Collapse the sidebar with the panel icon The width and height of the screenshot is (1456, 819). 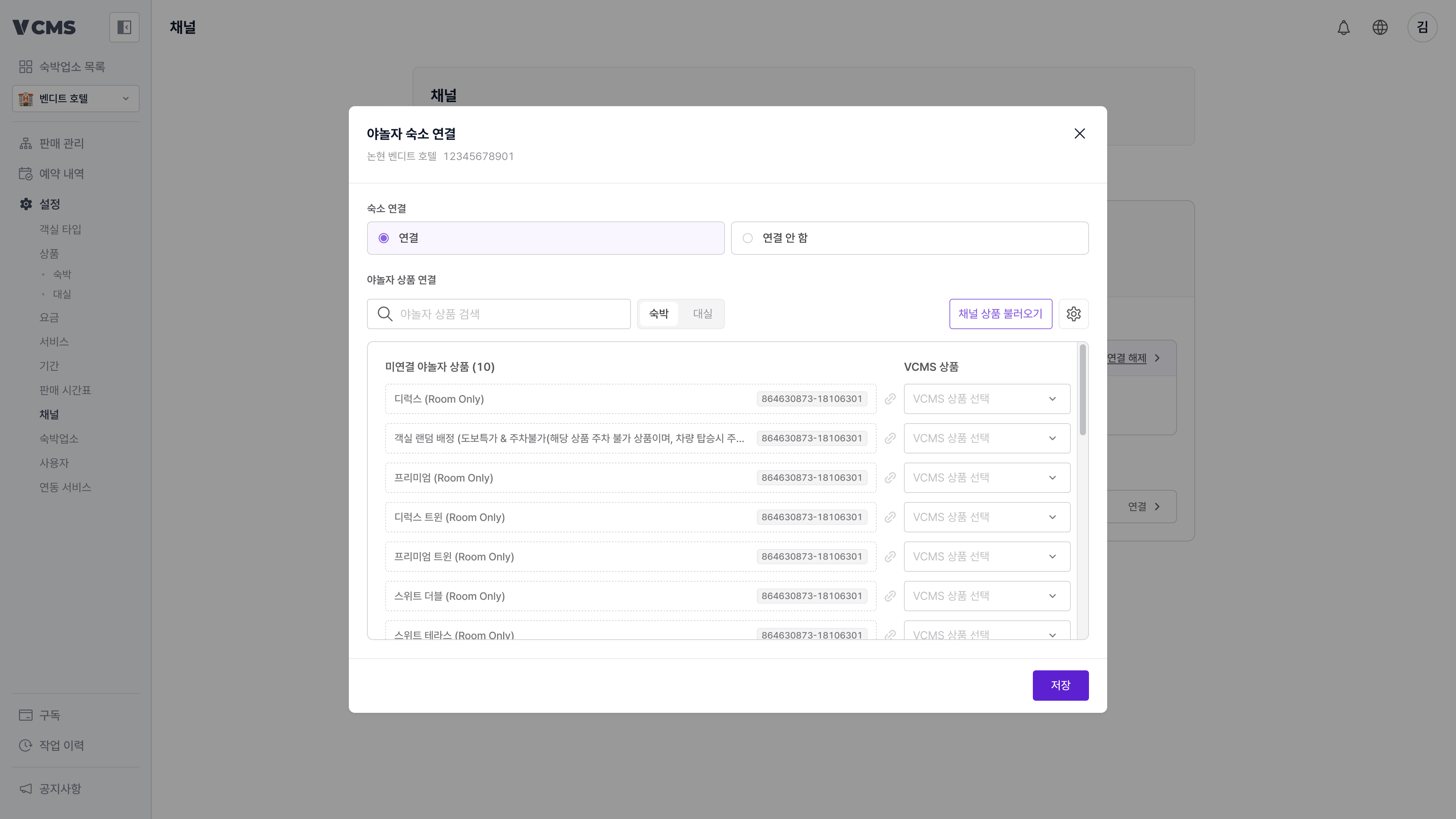(124, 27)
